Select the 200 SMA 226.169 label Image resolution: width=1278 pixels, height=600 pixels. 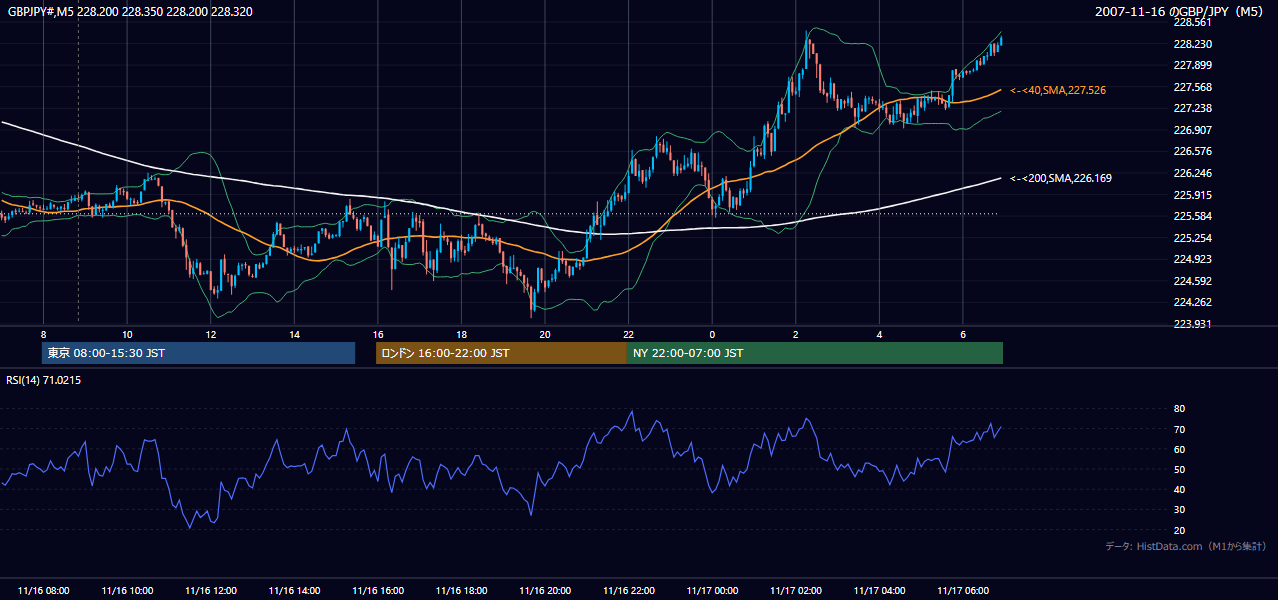point(1061,178)
